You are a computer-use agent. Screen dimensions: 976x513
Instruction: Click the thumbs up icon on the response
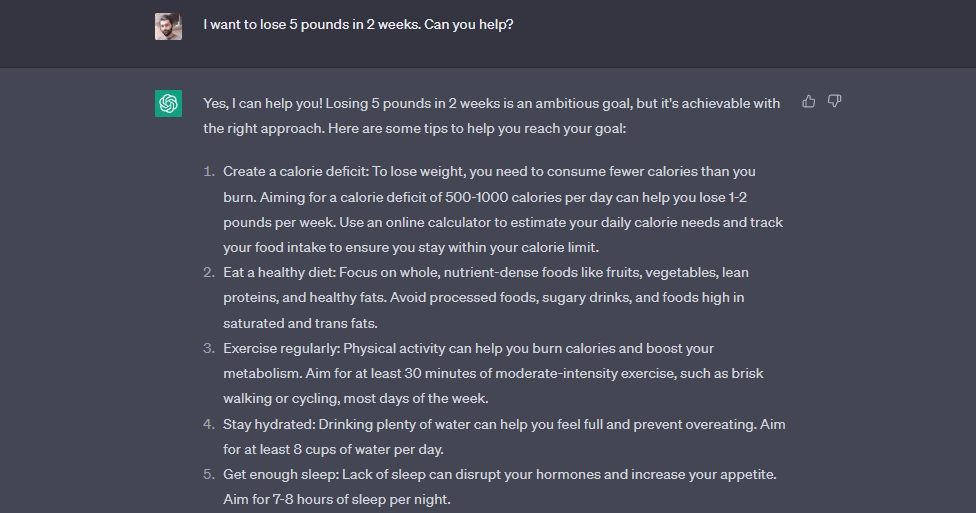809,101
